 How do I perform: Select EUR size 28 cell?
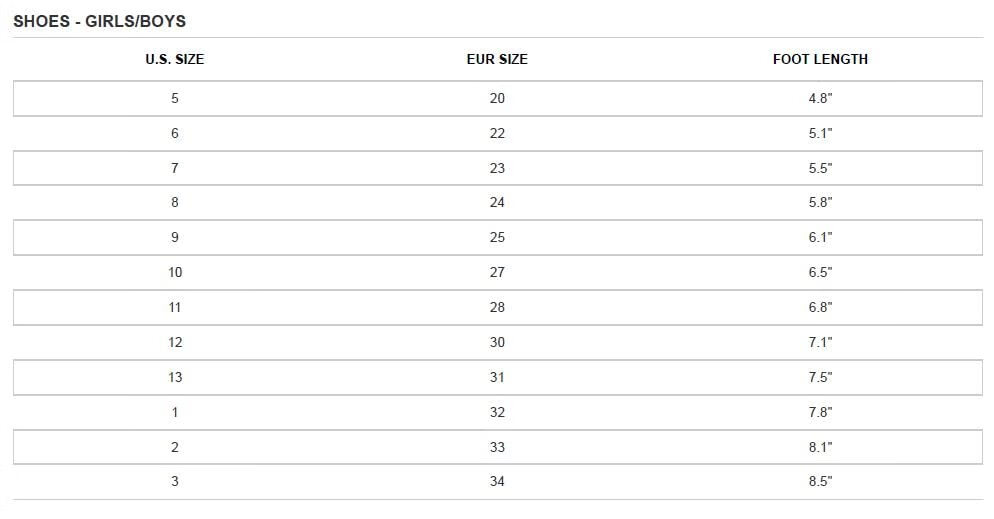(x=497, y=307)
